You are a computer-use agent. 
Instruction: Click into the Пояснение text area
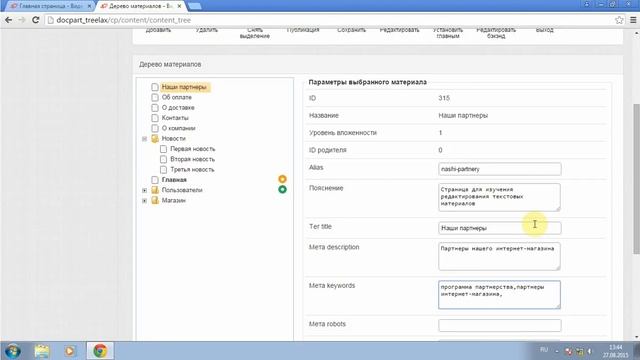(x=500, y=197)
